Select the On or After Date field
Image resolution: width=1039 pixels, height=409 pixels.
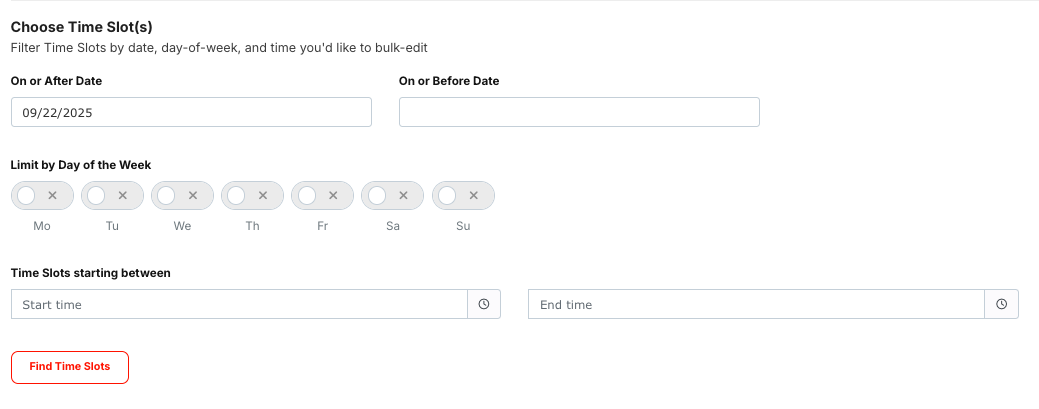click(x=191, y=112)
